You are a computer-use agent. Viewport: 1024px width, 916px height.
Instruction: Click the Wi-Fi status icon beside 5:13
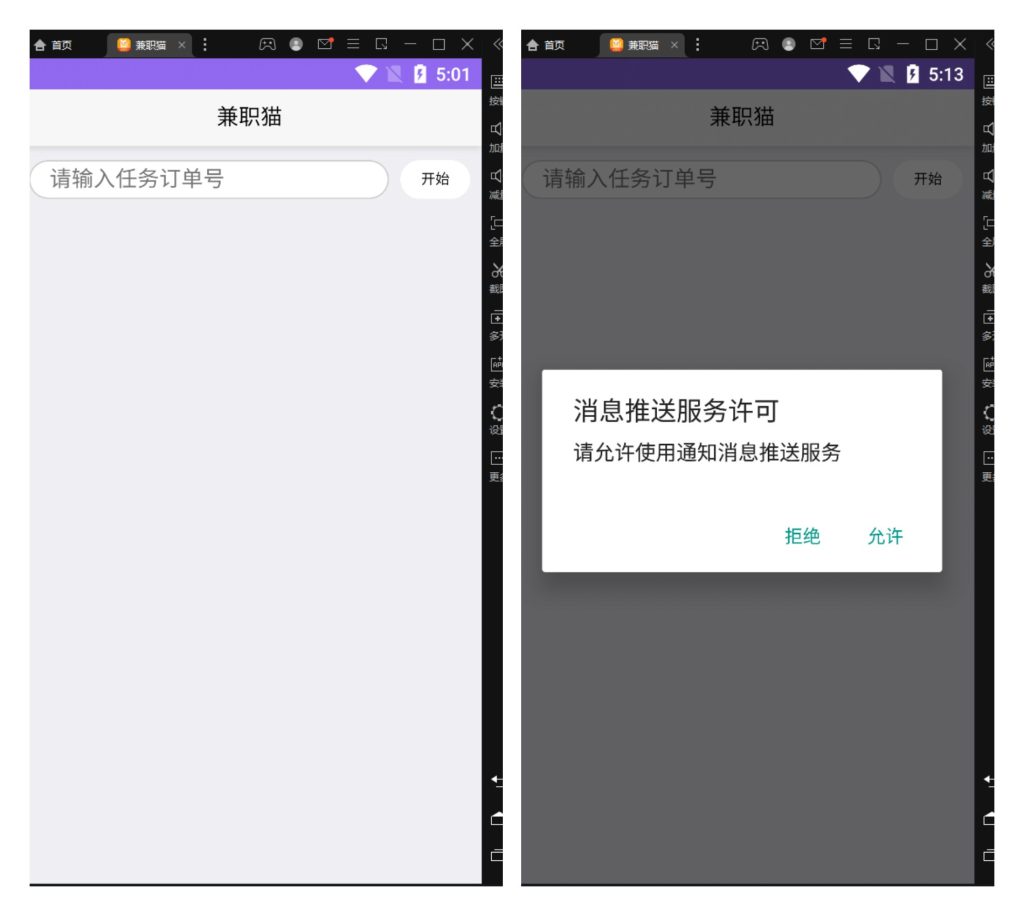point(859,74)
